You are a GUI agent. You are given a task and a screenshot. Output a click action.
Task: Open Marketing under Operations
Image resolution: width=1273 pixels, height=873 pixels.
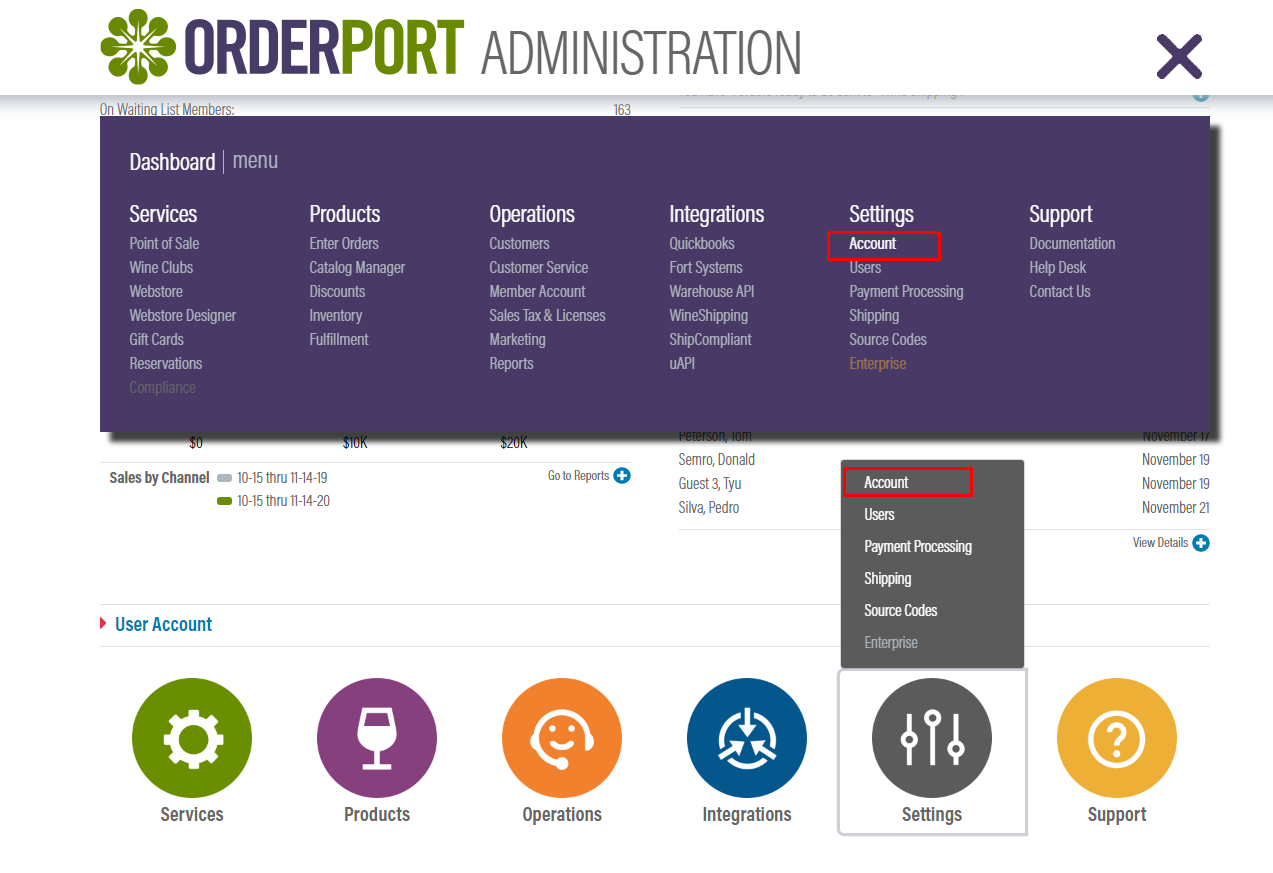coord(517,339)
